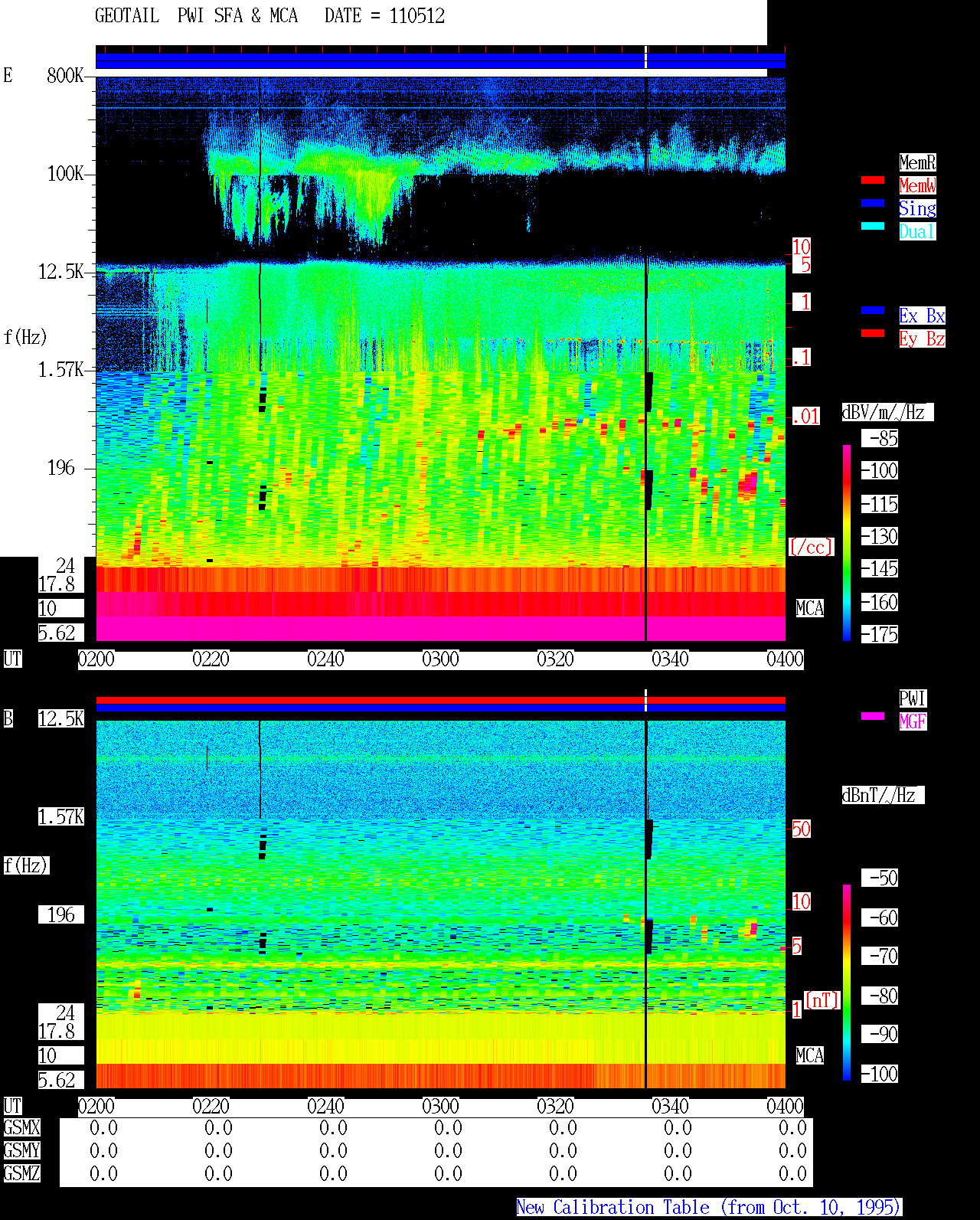Click the '-100' magnetic color scale value
Screen dimensions: 980x1220
[x=880, y=1074]
